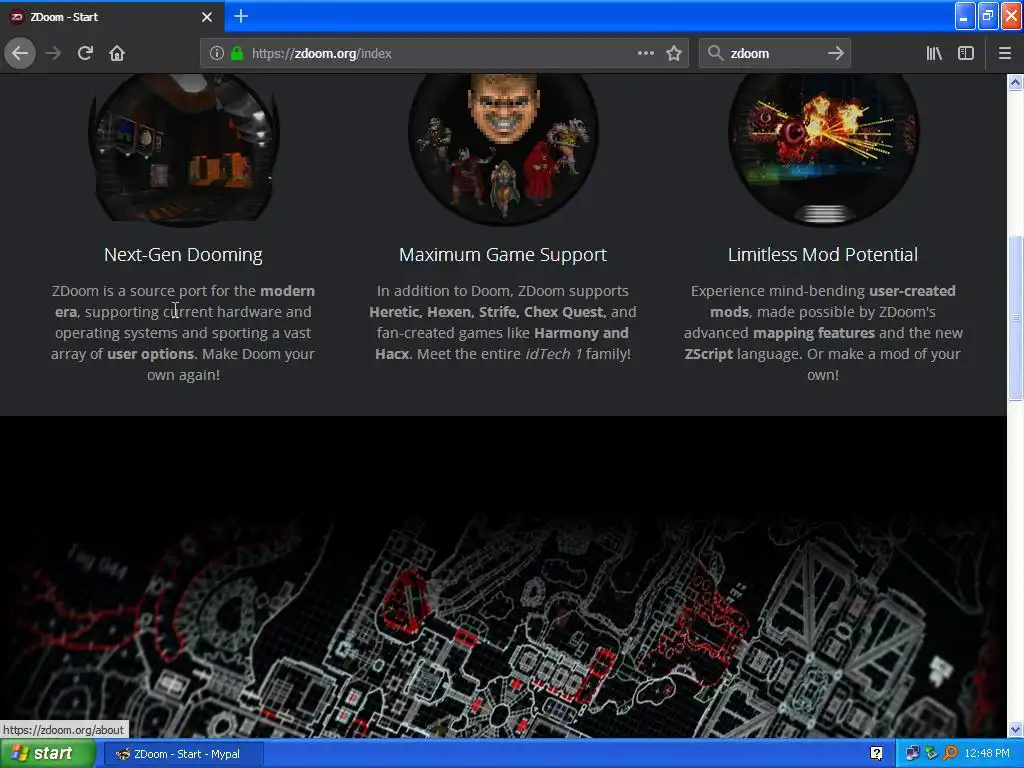Click the orange magnifier tray icon
Image resolution: width=1024 pixels, height=768 pixels.
click(950, 754)
